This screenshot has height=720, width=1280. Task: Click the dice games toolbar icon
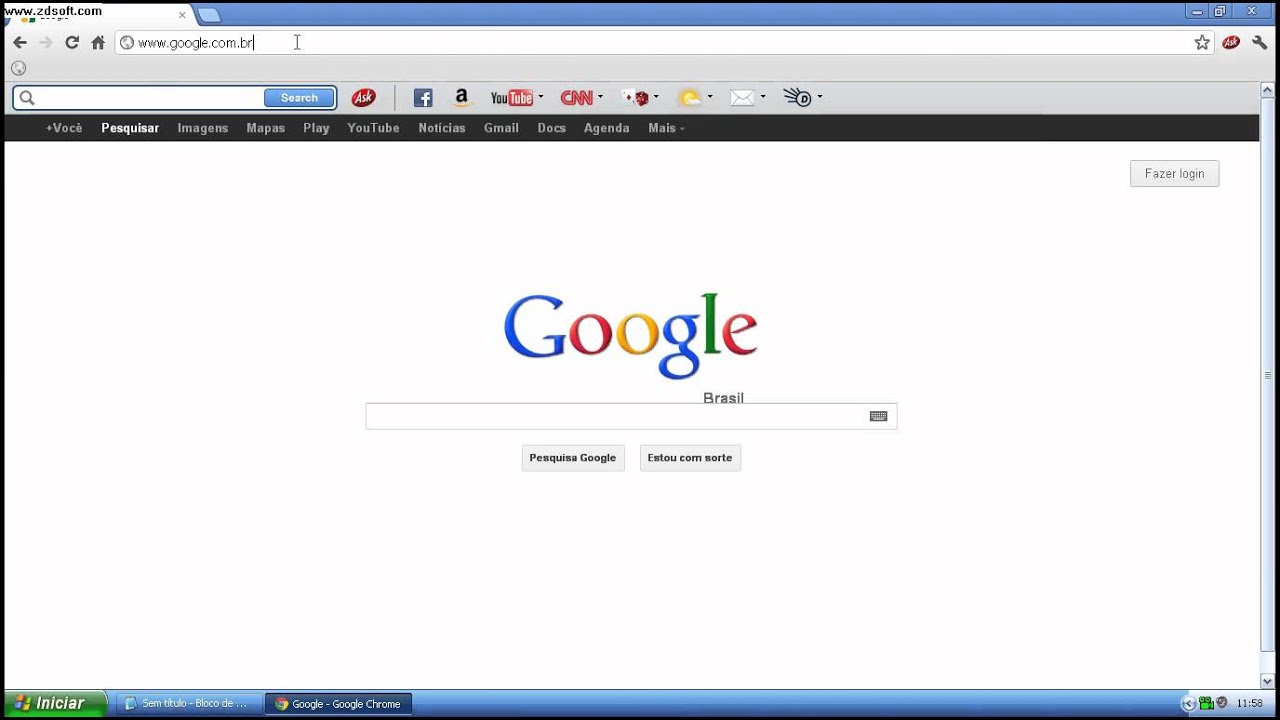click(636, 97)
